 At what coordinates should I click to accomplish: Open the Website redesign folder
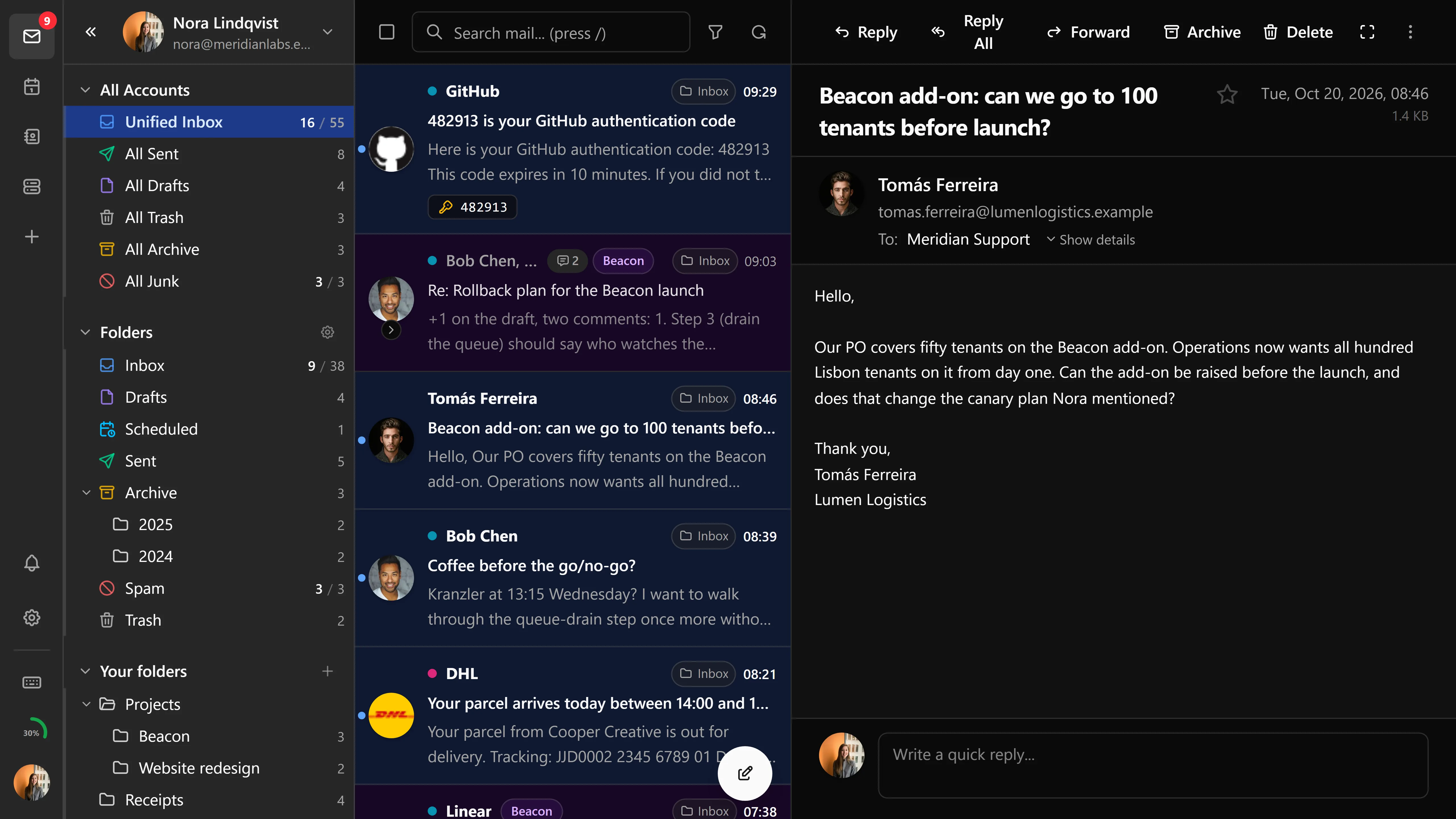pyautogui.click(x=209, y=768)
